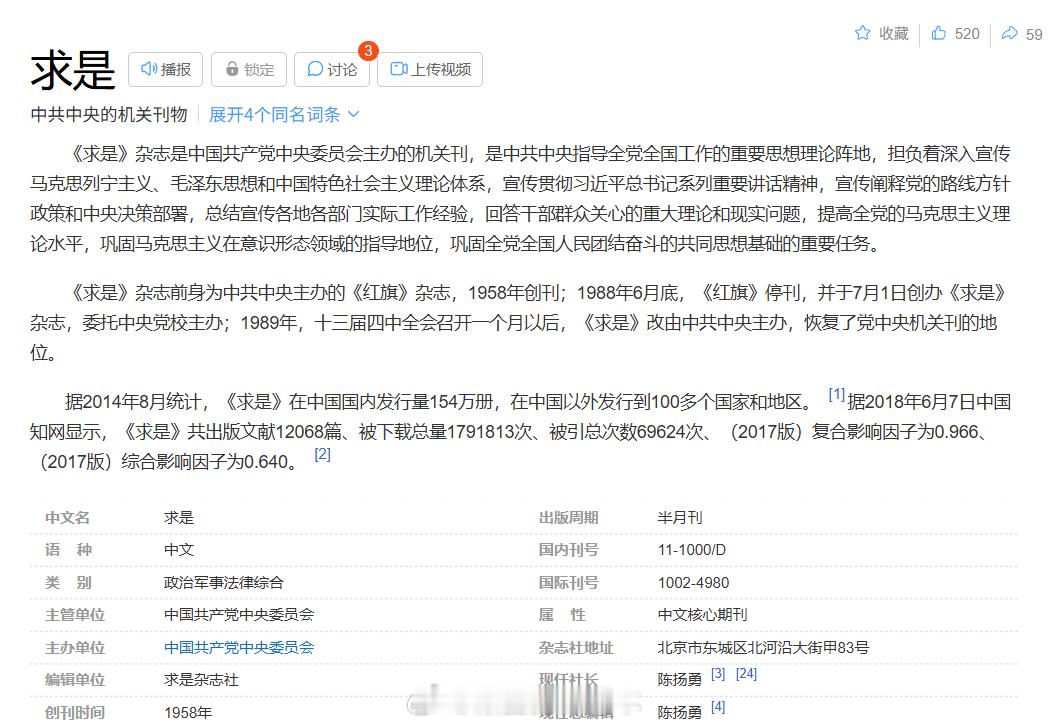Viewport: 1050px width, 726px height.
Task: Click the thumbs-up like icon
Action: tap(939, 33)
